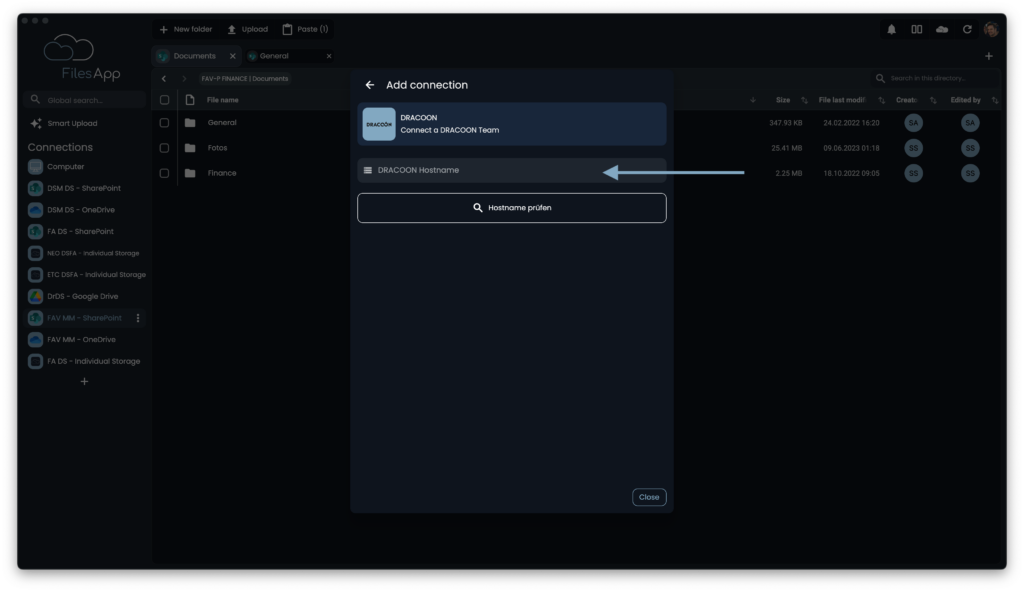Focus the Global search field
1024x591 pixels.
point(85,100)
